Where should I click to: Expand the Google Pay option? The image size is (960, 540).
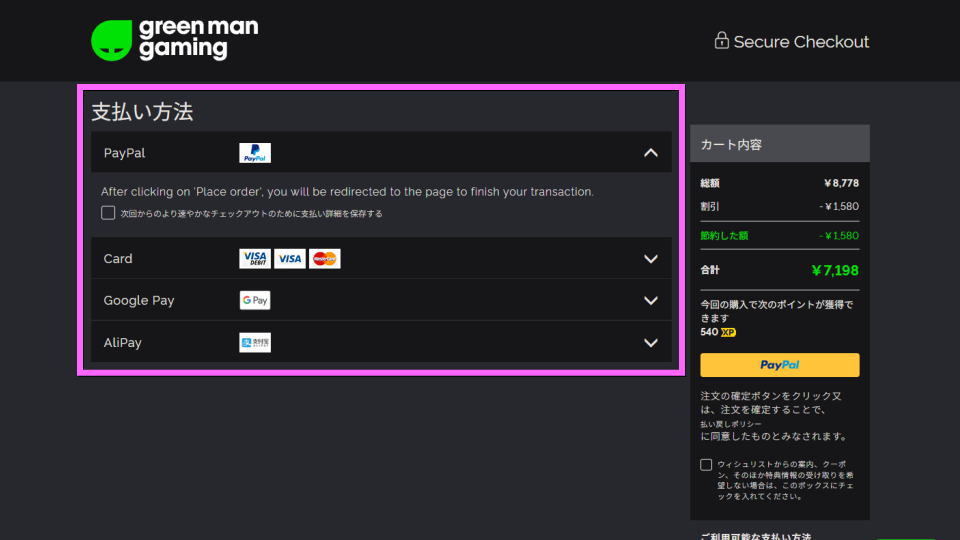651,301
